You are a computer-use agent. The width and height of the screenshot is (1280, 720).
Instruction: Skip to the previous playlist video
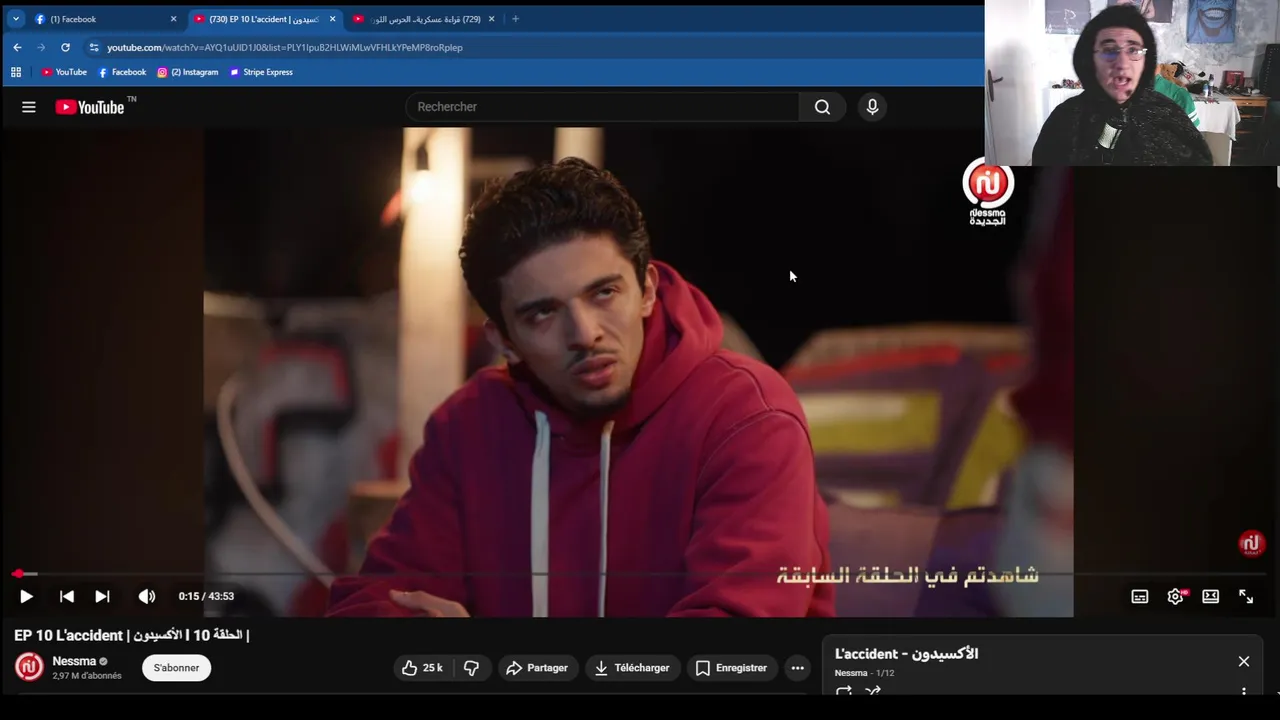[x=67, y=596]
